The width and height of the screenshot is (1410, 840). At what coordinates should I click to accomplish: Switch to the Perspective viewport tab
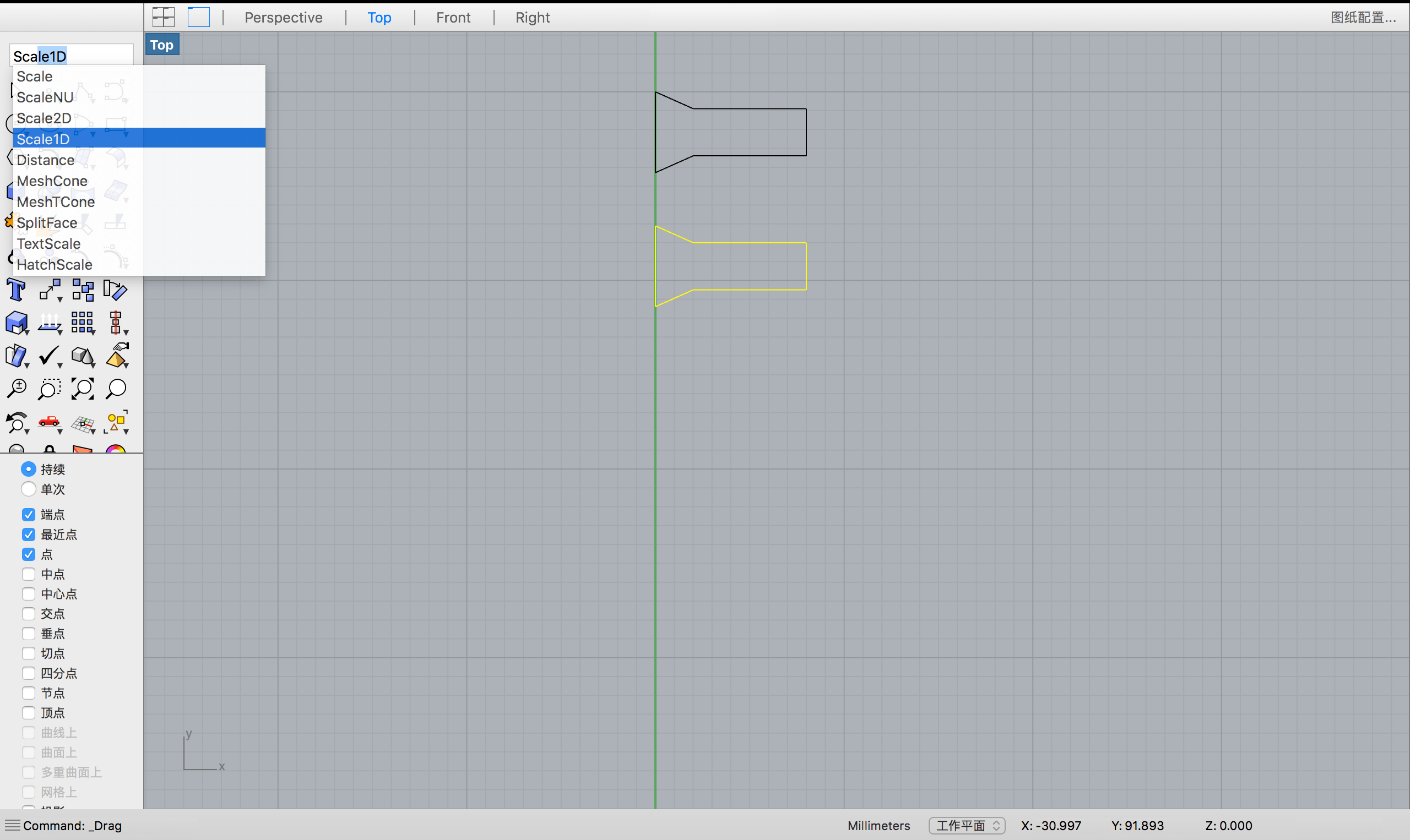tap(283, 18)
